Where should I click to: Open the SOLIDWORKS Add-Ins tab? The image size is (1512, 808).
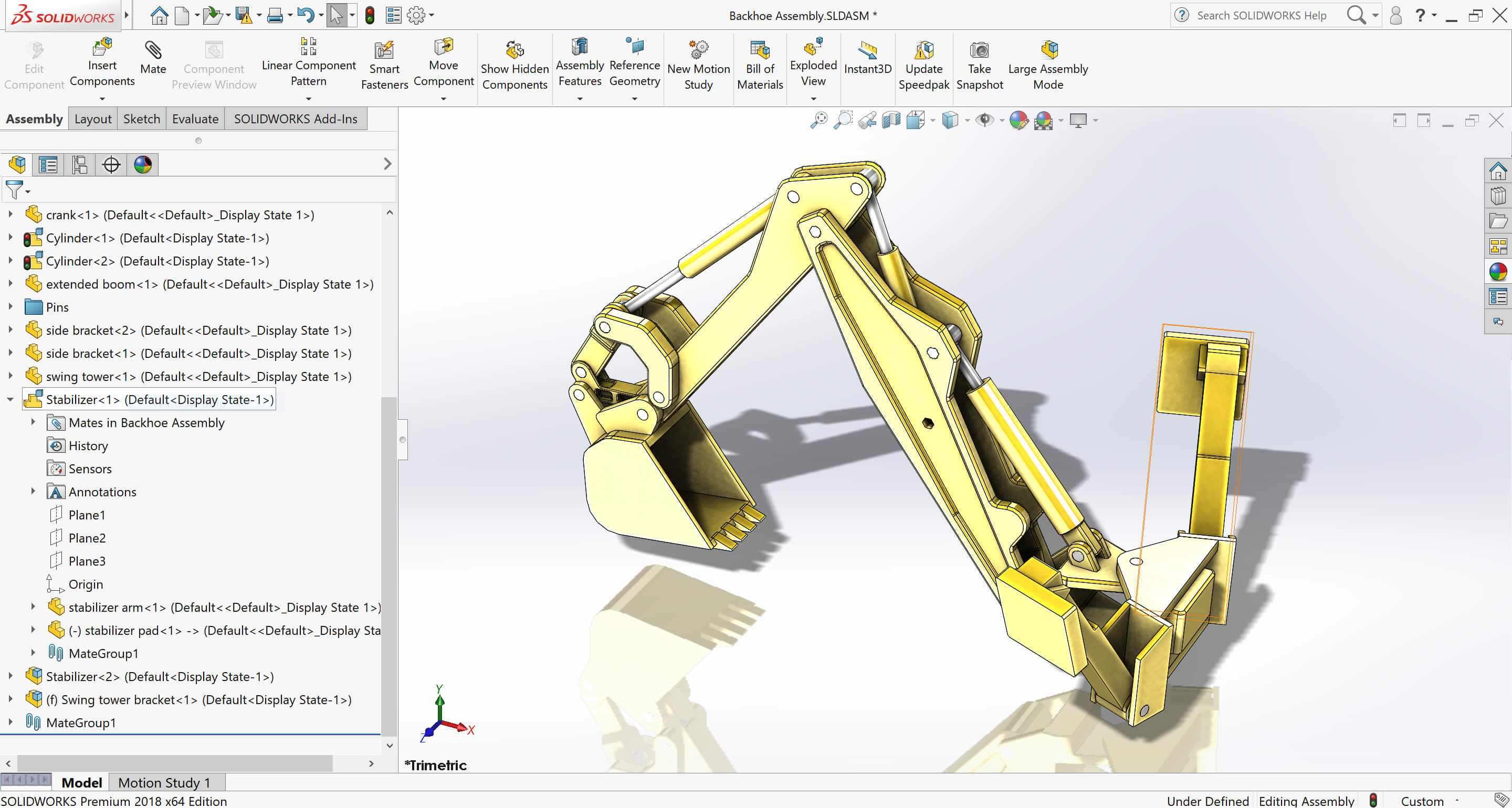click(296, 119)
